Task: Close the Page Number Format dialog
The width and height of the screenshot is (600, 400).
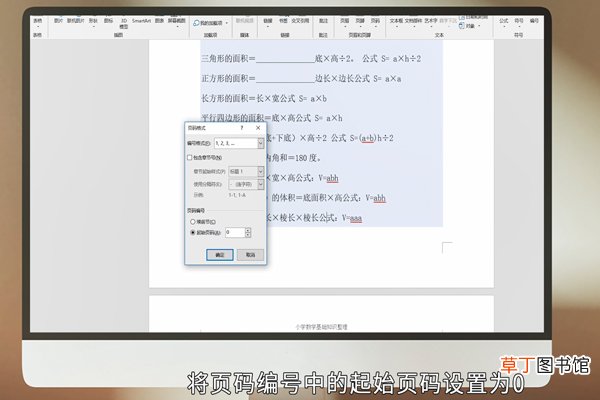Action: click(258, 128)
